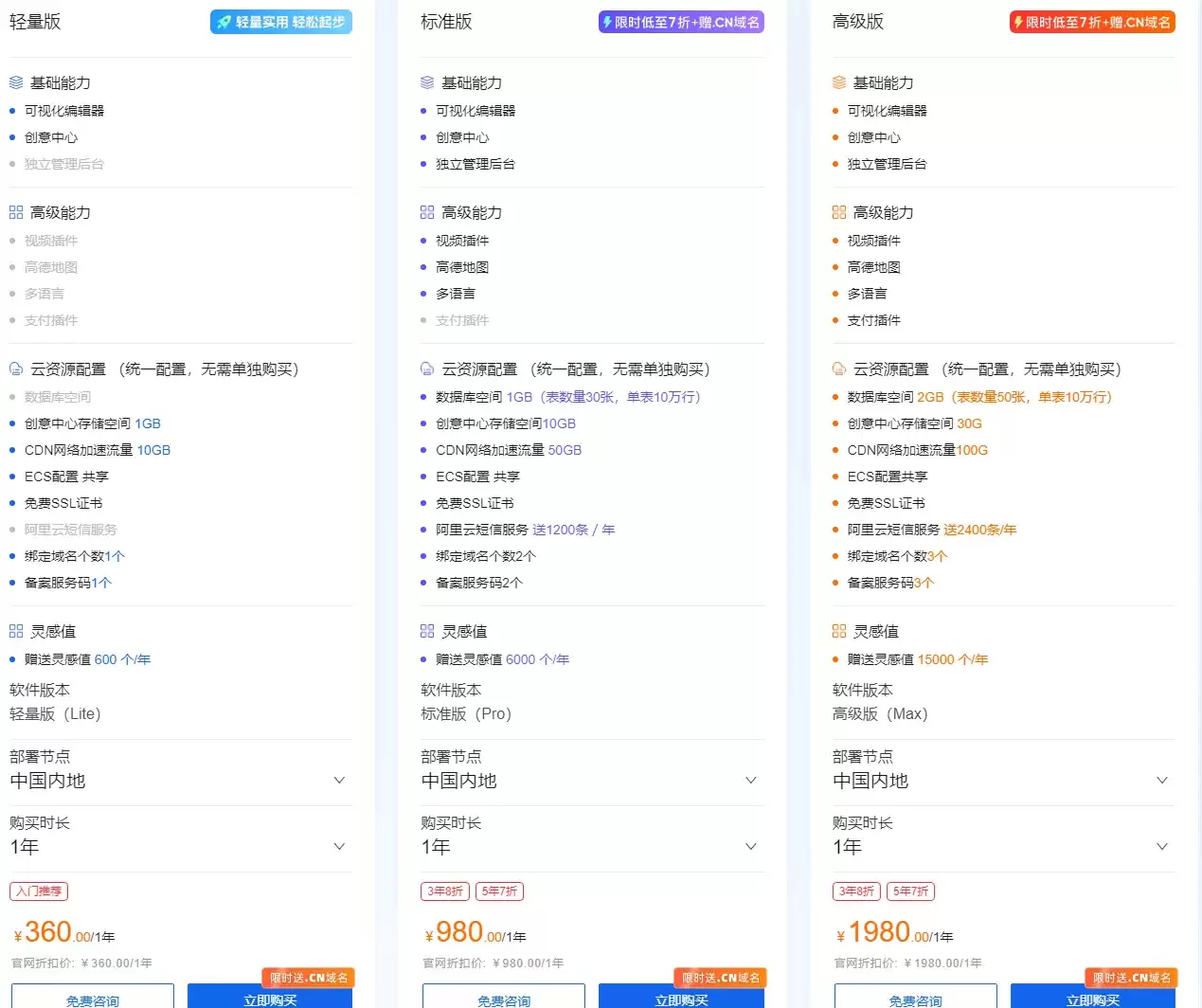
Task: Click 备案服务码3个 item
Action: pos(890,583)
